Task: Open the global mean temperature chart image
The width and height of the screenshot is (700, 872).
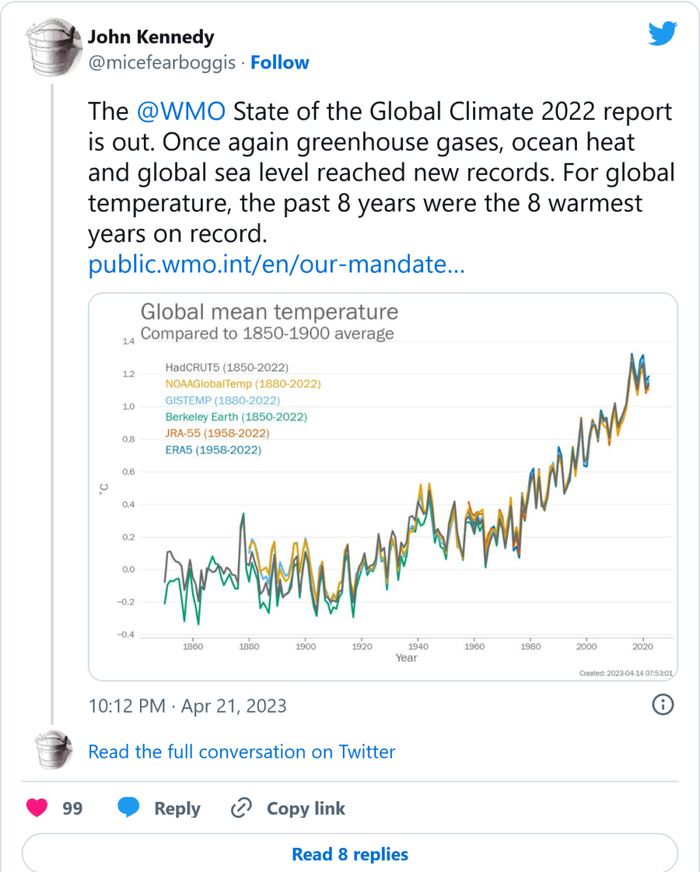Action: pos(383,486)
